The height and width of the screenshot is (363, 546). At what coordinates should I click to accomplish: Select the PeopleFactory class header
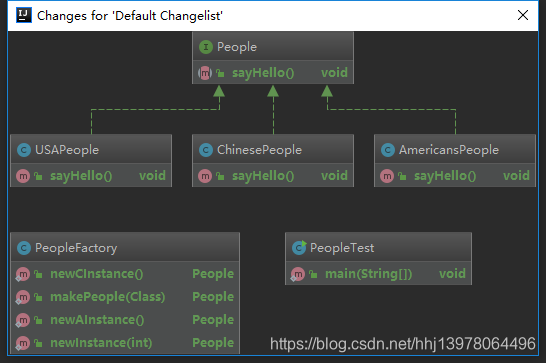coord(125,247)
